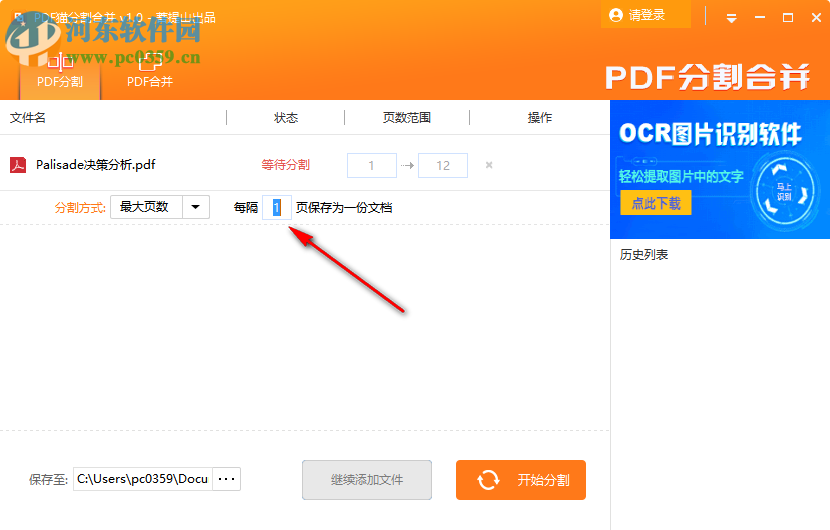Viewport: 830px width, 530px height.
Task: Open the 分割方式 最大页数 dropdown
Action: (160, 207)
